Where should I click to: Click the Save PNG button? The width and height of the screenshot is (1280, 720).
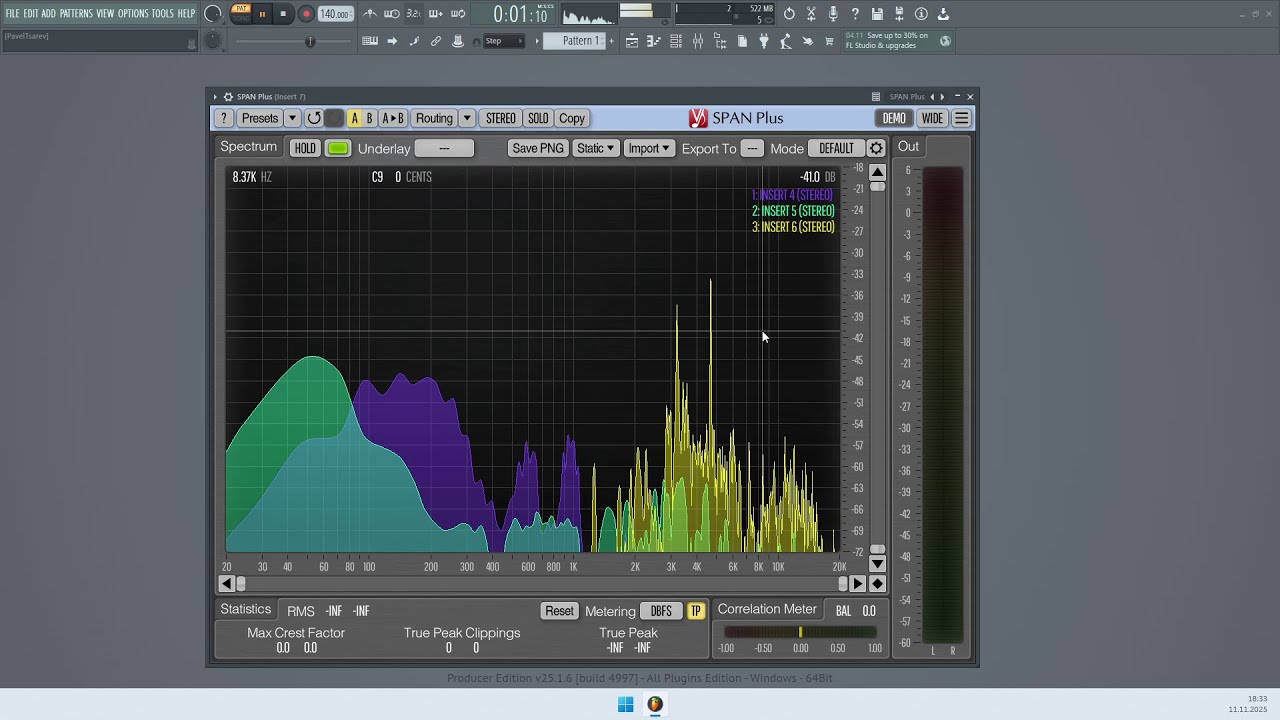538,148
